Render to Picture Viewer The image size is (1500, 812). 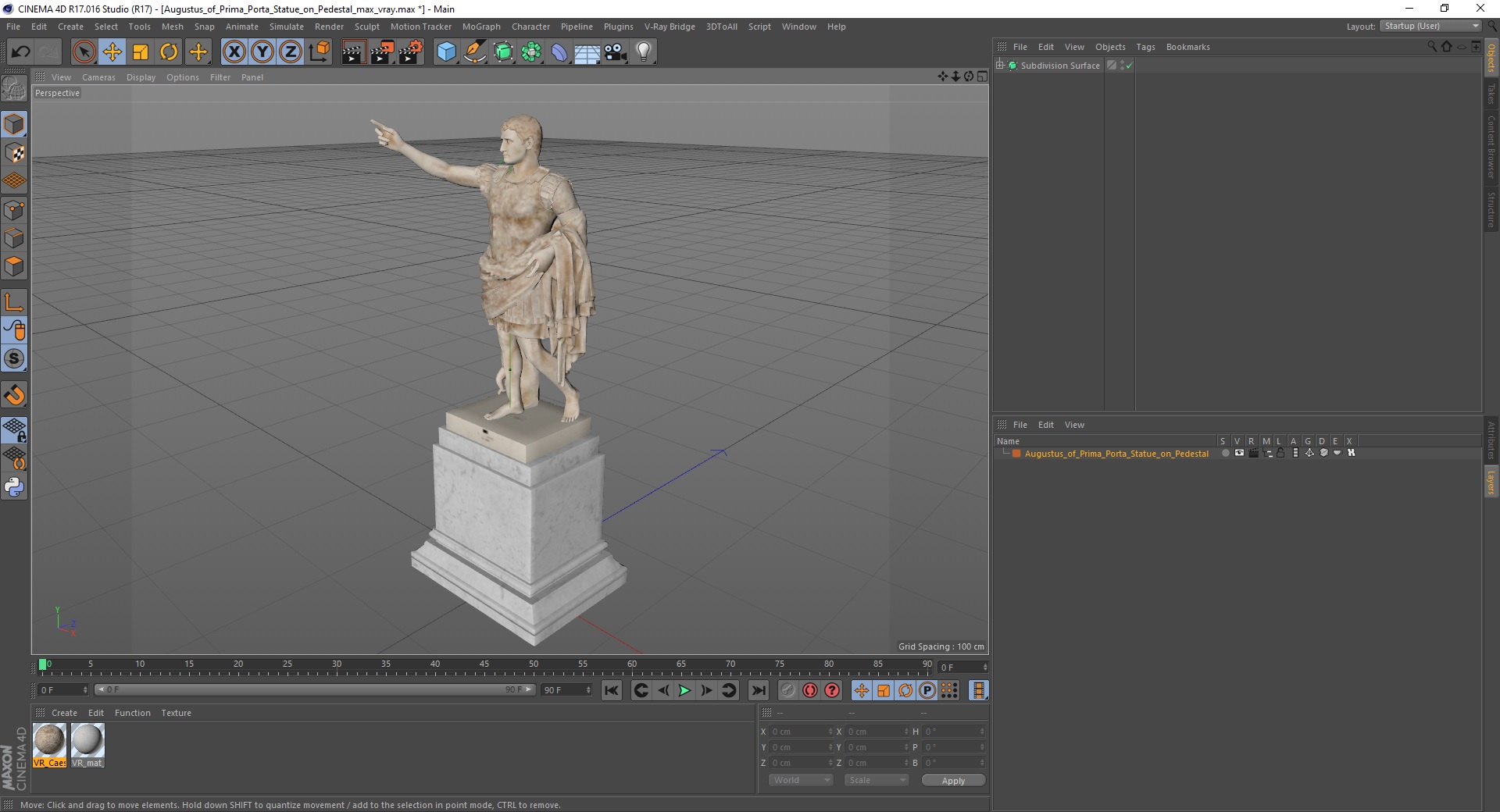(382, 52)
